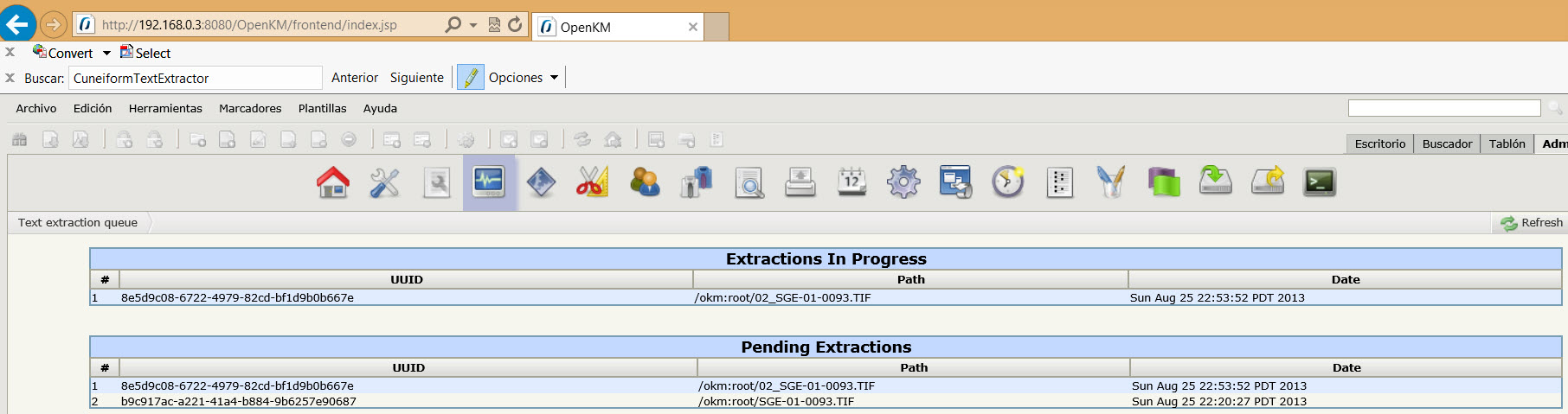Click the wrench and screwdriver tools icon

385,182
